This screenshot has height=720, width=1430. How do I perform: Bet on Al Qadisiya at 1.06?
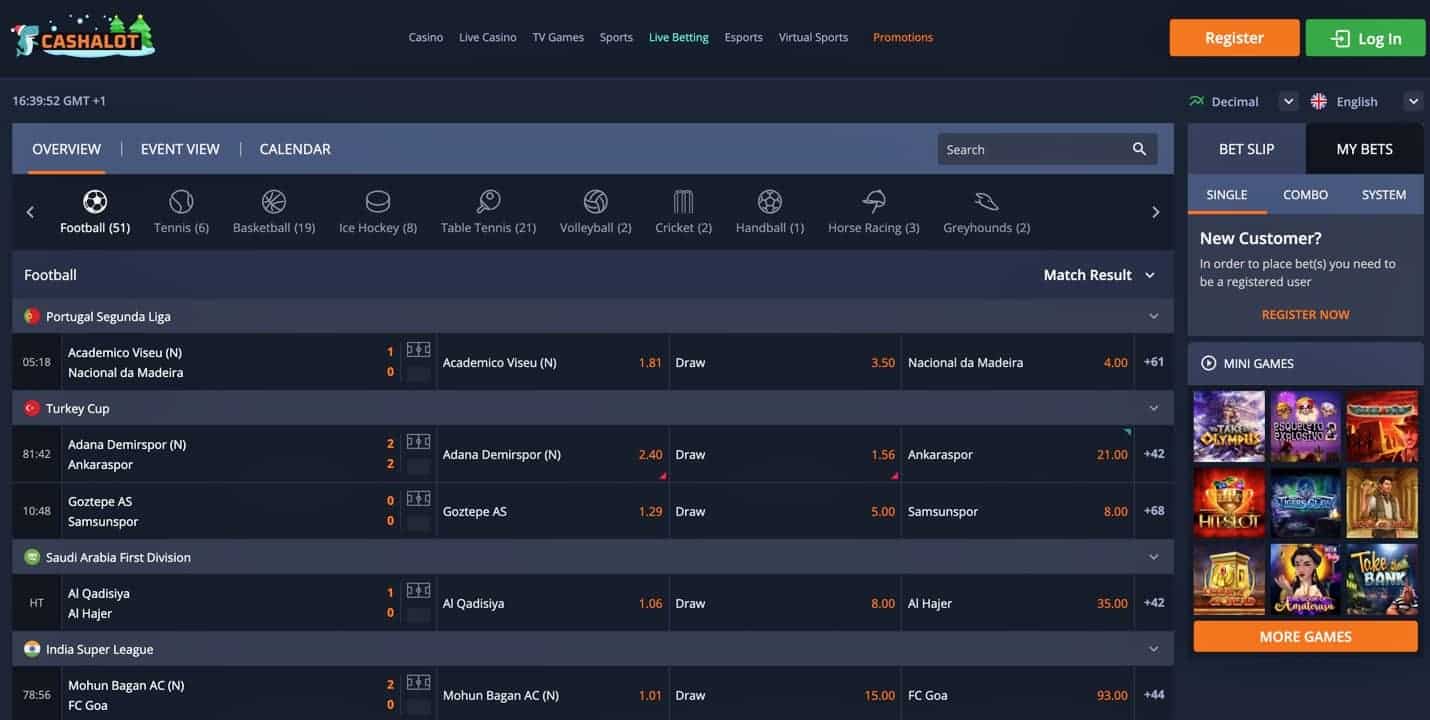point(553,603)
